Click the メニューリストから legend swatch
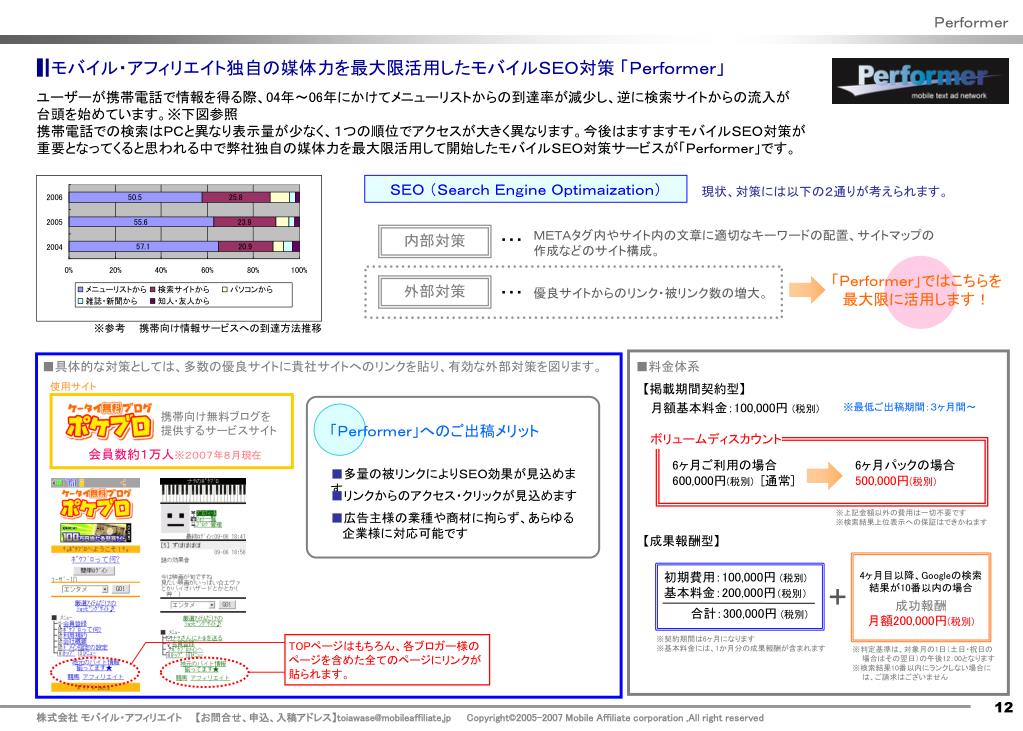 pyautogui.click(x=81, y=289)
